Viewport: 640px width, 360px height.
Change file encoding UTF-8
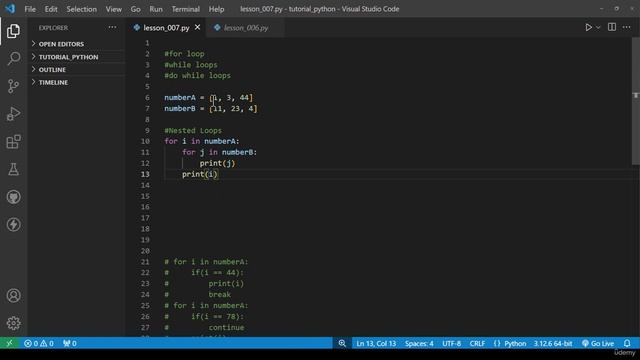tap(451, 343)
